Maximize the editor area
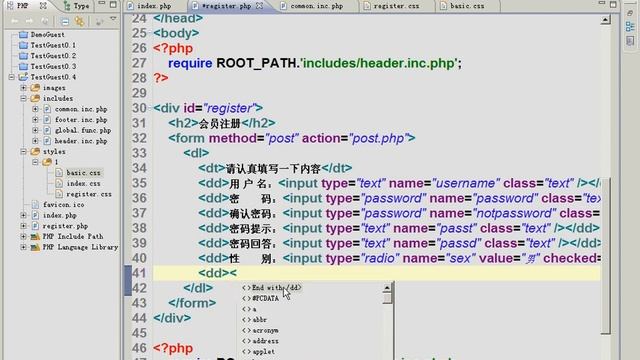Image resolution: width=640 pixels, height=360 pixels. point(613,4)
